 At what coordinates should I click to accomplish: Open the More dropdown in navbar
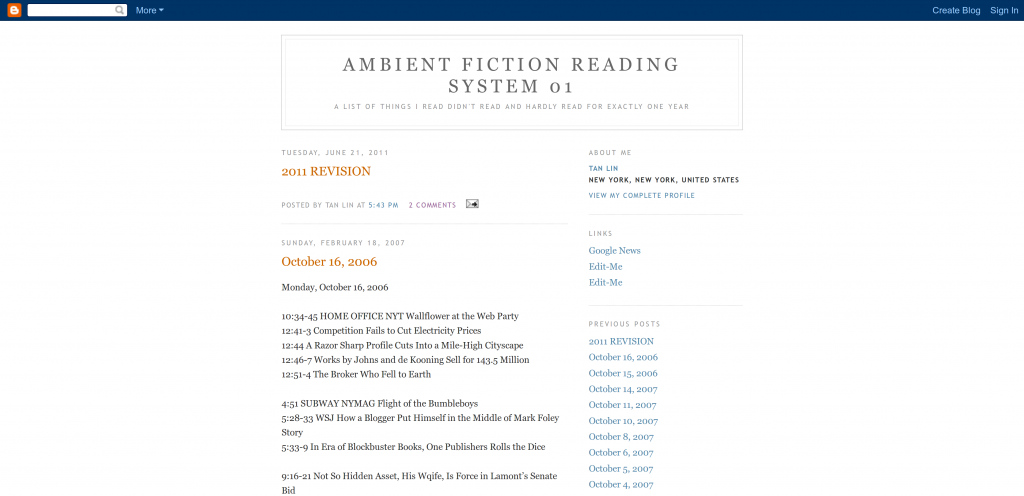coord(150,10)
